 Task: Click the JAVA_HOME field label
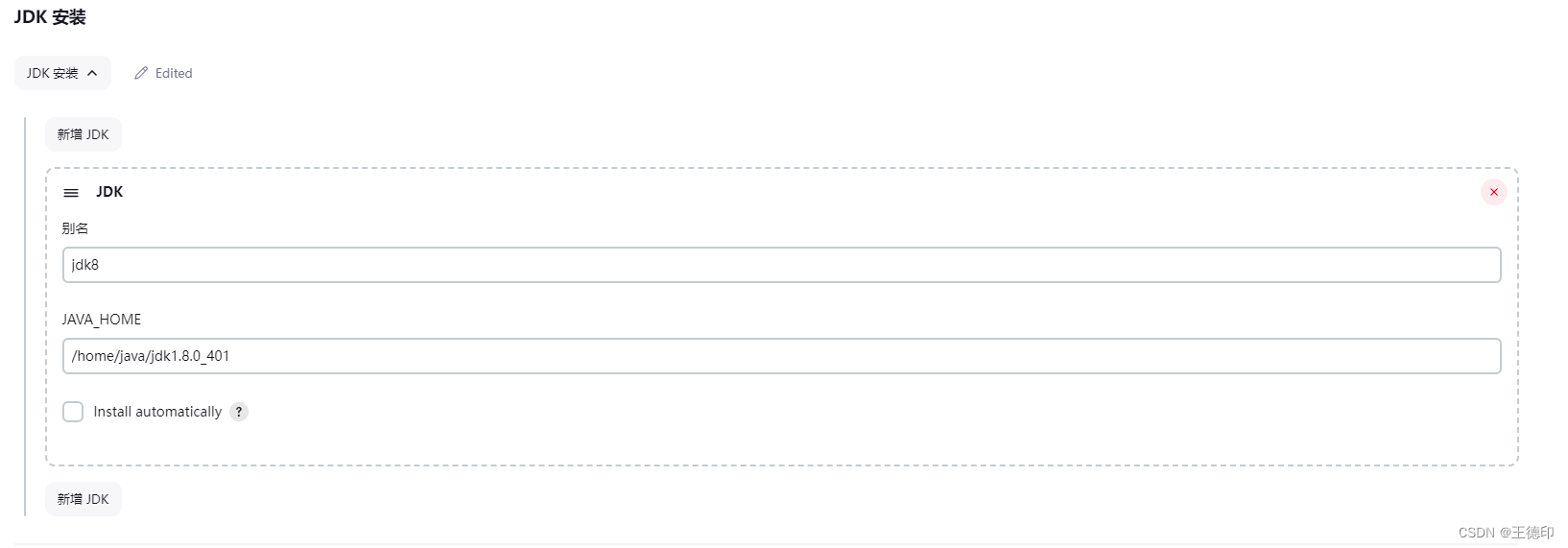tap(102, 320)
